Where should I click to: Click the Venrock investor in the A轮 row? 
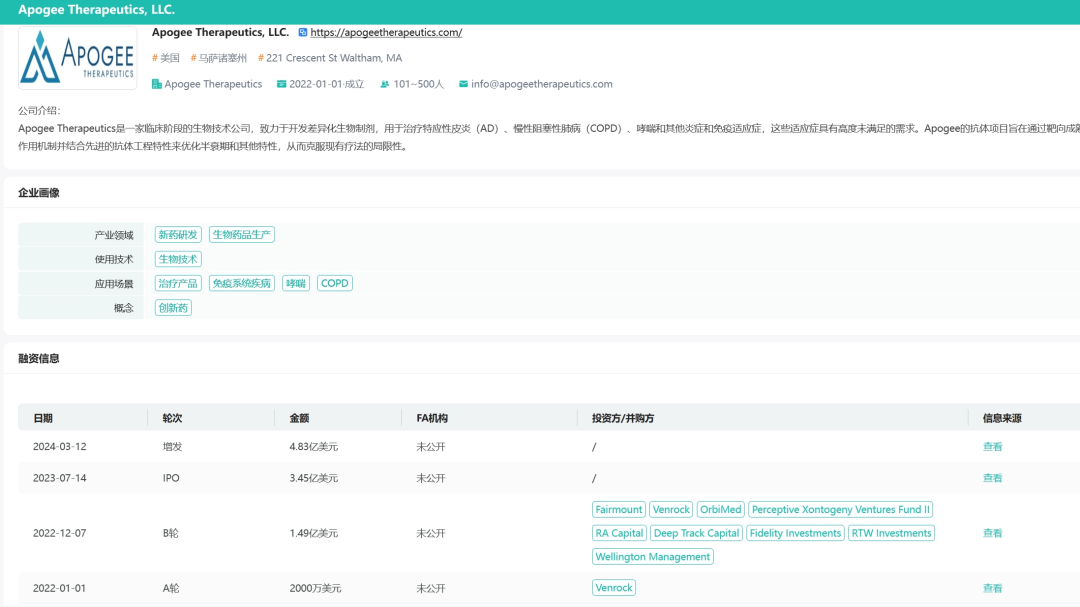pos(614,588)
